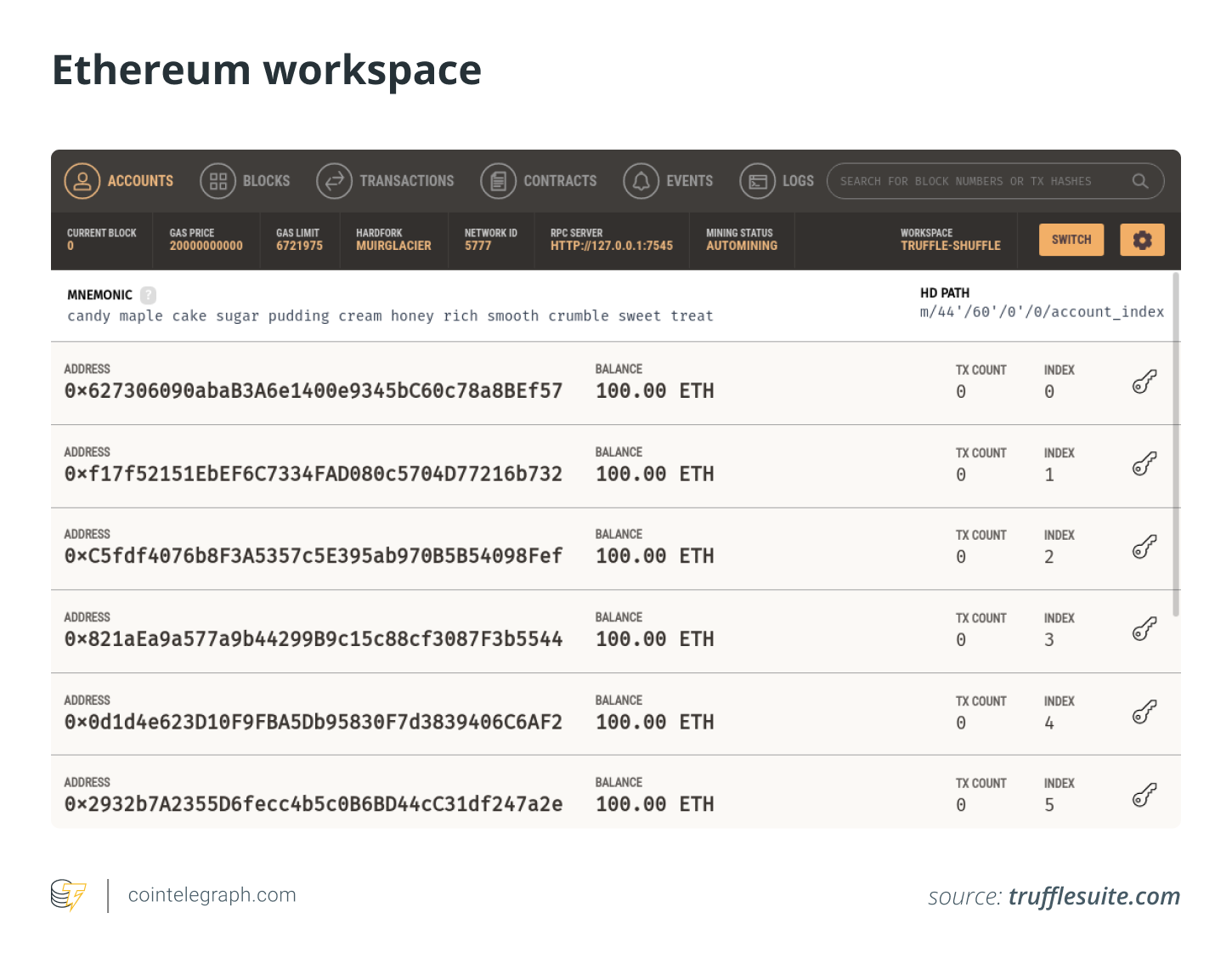Click the Cointelegraph logo icon
This screenshot has width=1232, height=964.
[x=69, y=894]
